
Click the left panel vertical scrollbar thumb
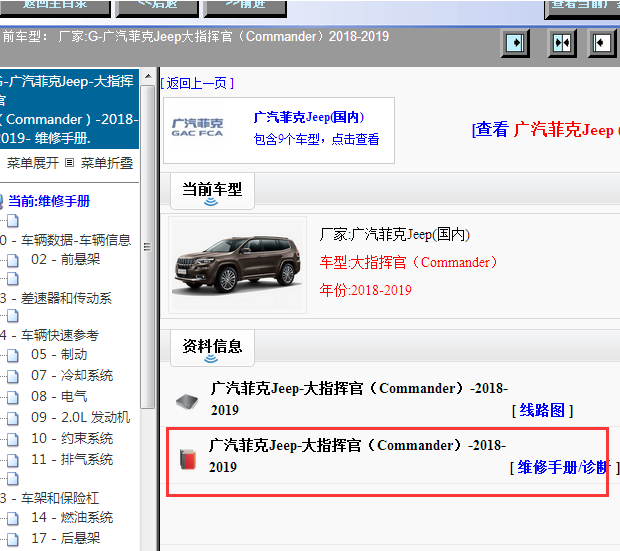tap(148, 247)
